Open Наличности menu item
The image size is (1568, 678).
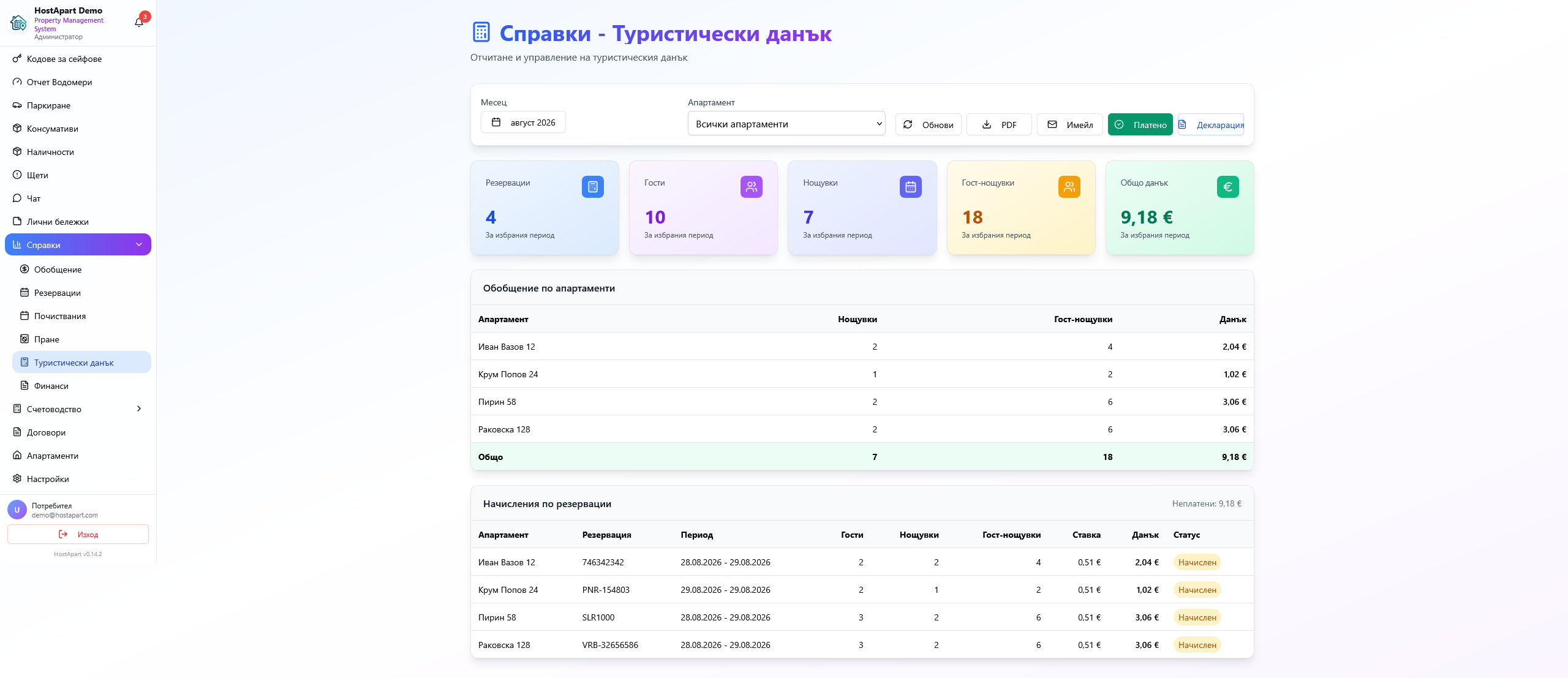pos(78,152)
